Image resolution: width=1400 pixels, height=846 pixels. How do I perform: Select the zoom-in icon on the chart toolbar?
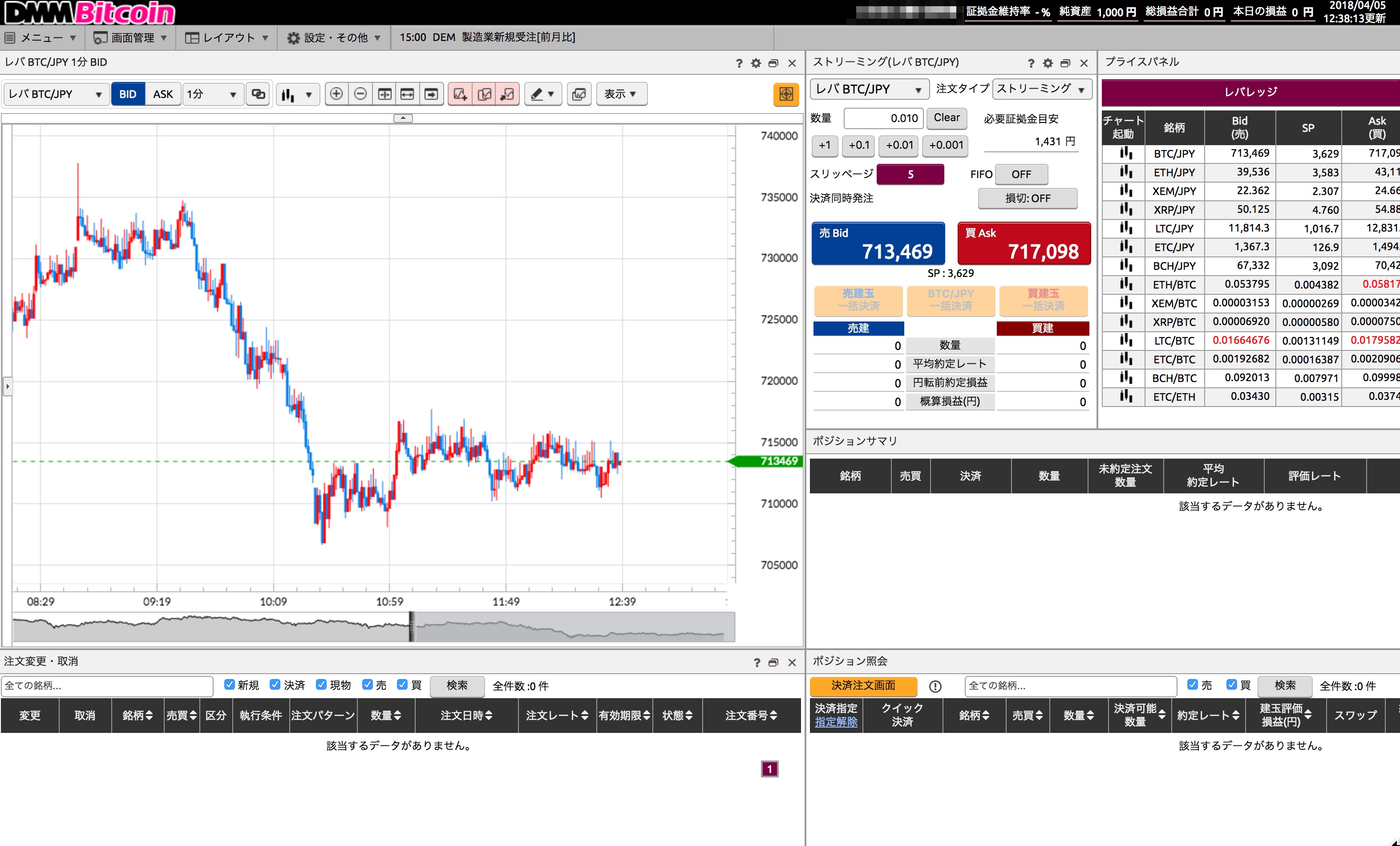click(x=336, y=94)
